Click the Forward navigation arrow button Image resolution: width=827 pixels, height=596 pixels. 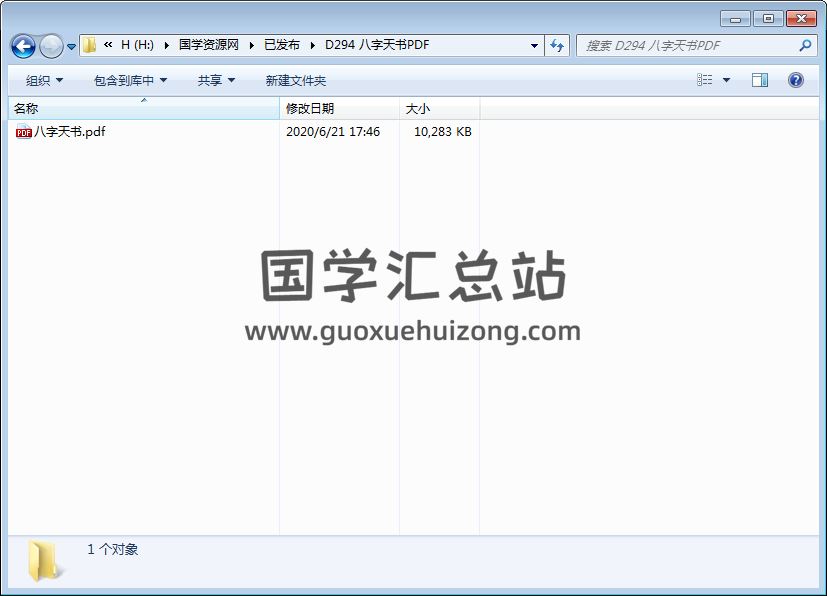[x=50, y=46]
